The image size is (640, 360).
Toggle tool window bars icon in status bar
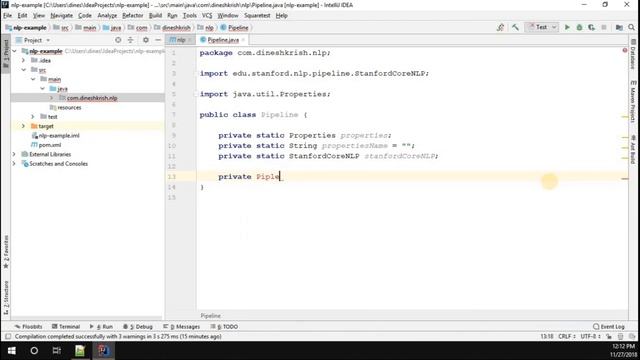click(8, 337)
